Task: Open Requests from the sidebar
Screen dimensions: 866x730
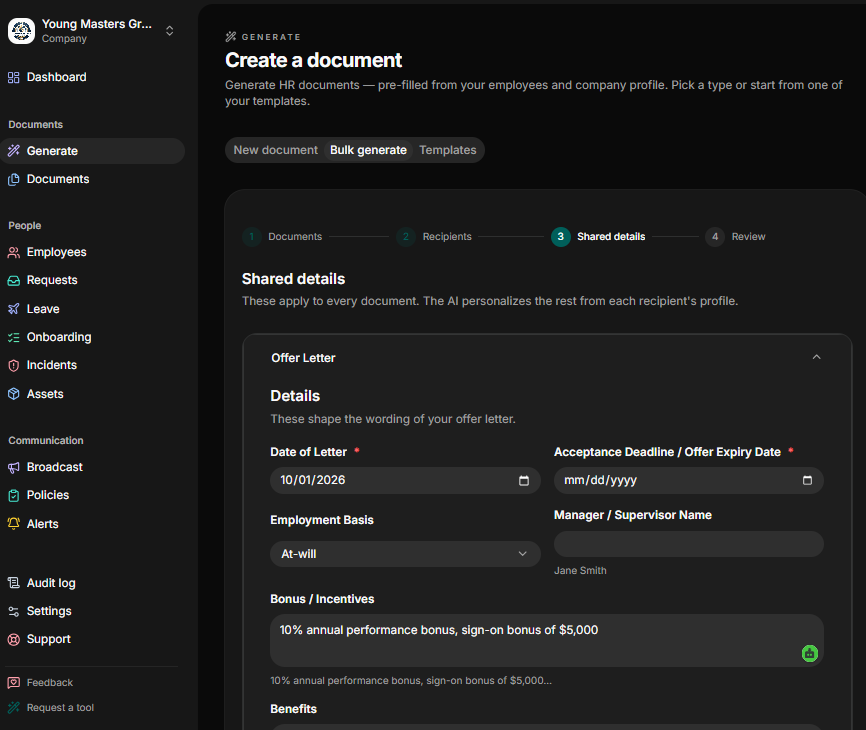Action: tap(92, 281)
